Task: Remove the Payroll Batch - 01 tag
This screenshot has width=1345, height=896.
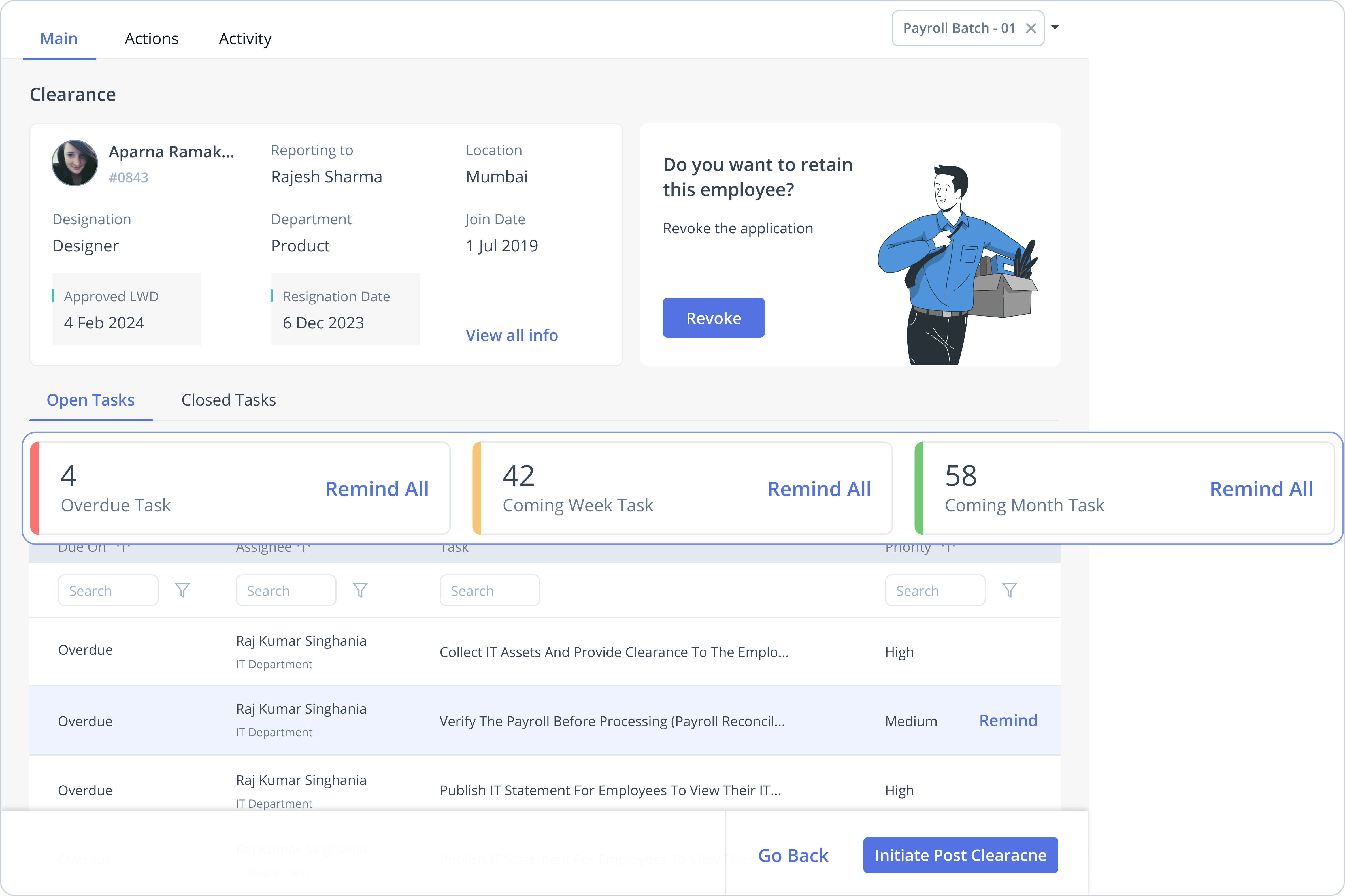Action: [x=1031, y=28]
